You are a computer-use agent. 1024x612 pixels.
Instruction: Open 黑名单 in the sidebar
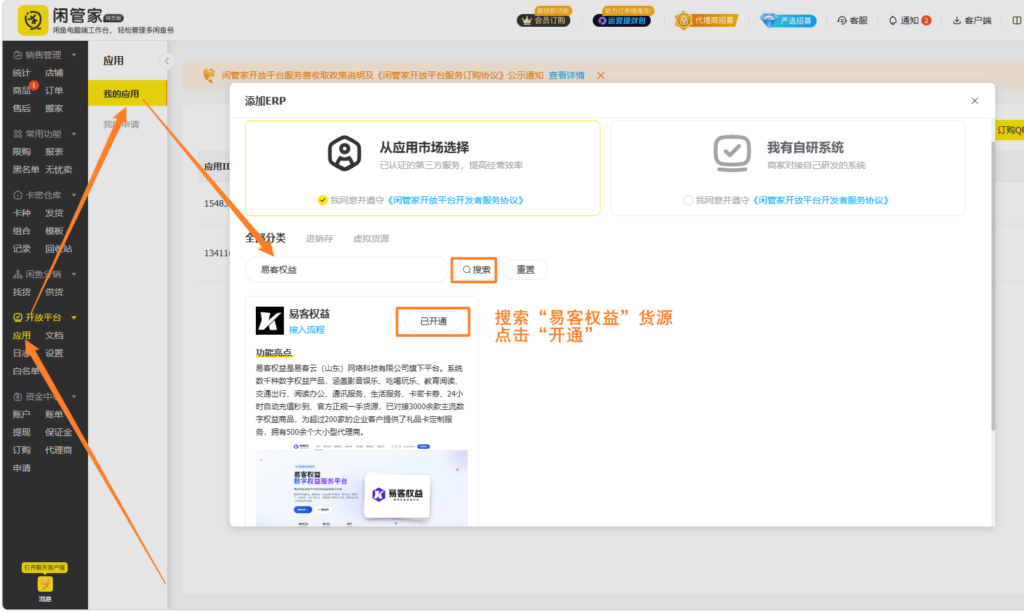tap(26, 170)
